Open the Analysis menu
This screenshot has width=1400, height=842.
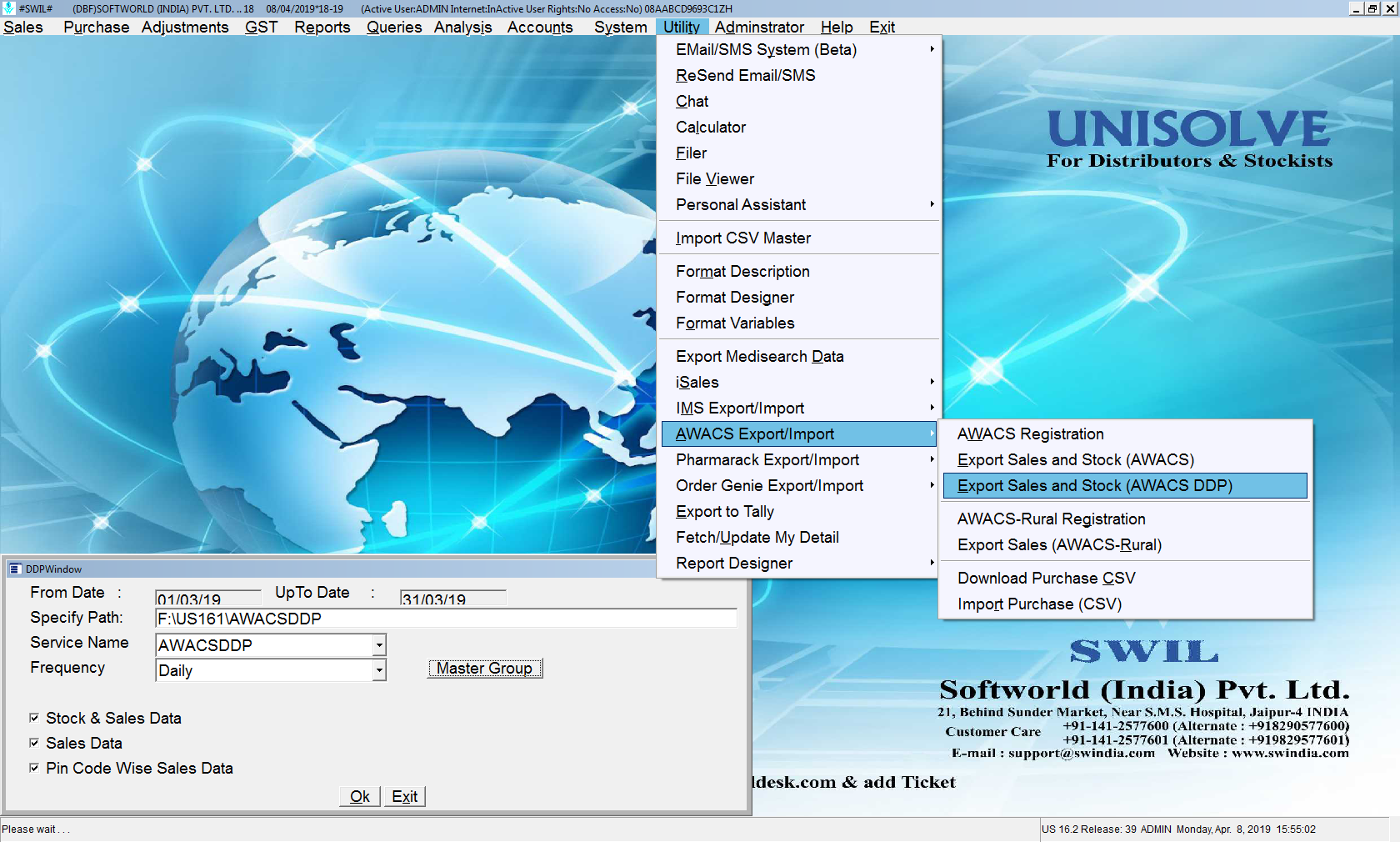pyautogui.click(x=462, y=27)
